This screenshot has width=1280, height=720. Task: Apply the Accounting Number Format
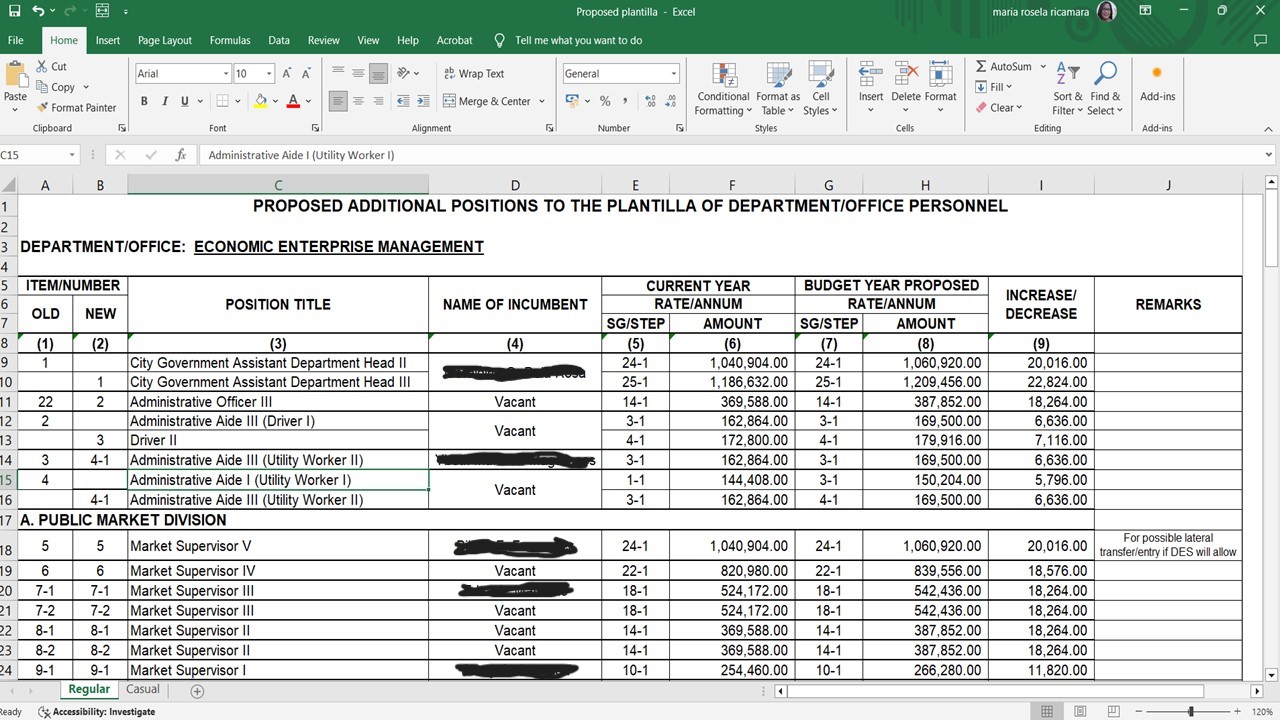pyautogui.click(x=572, y=101)
